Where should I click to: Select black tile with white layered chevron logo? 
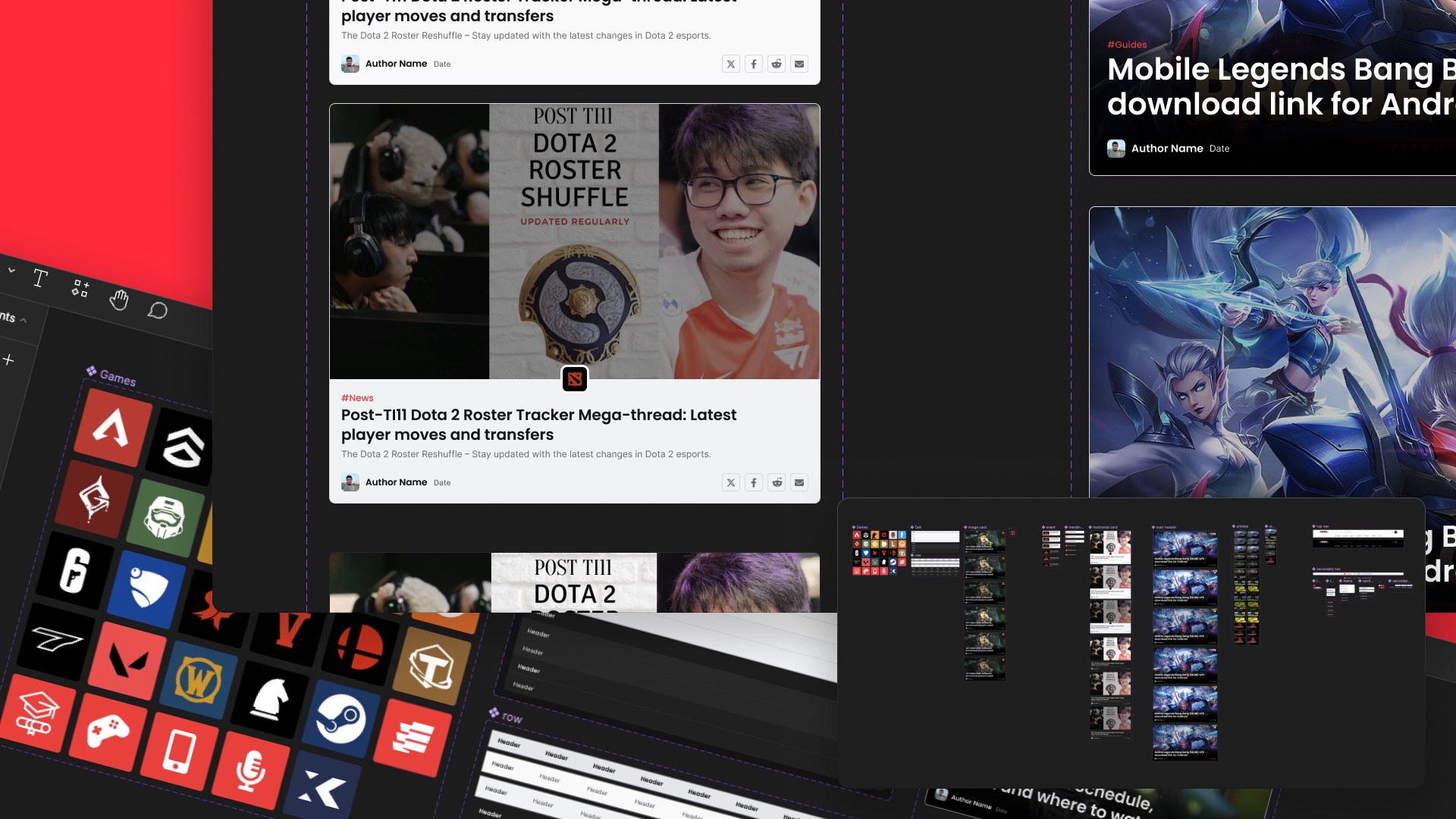[182, 447]
